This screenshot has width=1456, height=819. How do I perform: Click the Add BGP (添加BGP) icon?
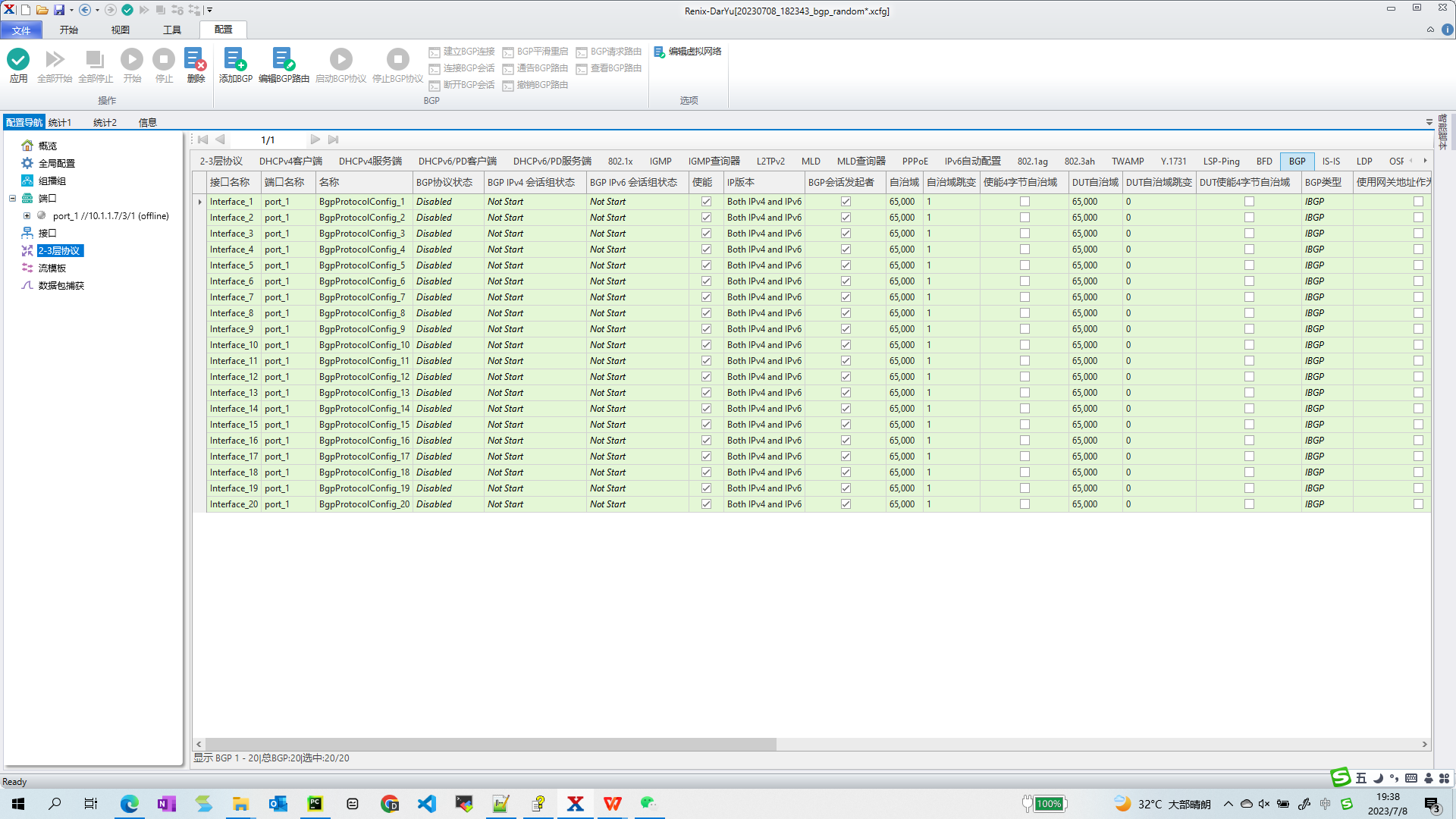pos(234,60)
